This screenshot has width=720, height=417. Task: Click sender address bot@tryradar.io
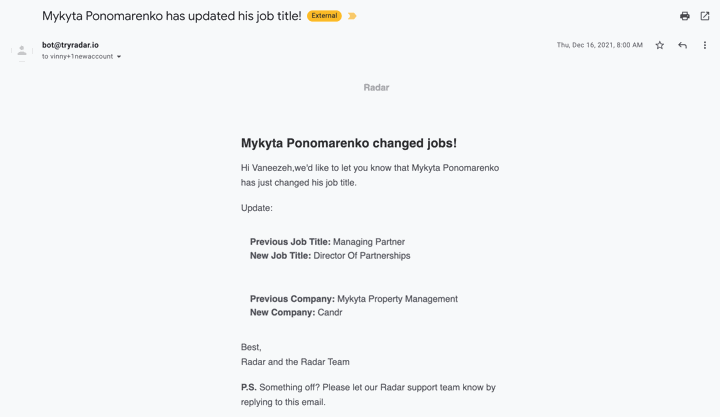70,45
